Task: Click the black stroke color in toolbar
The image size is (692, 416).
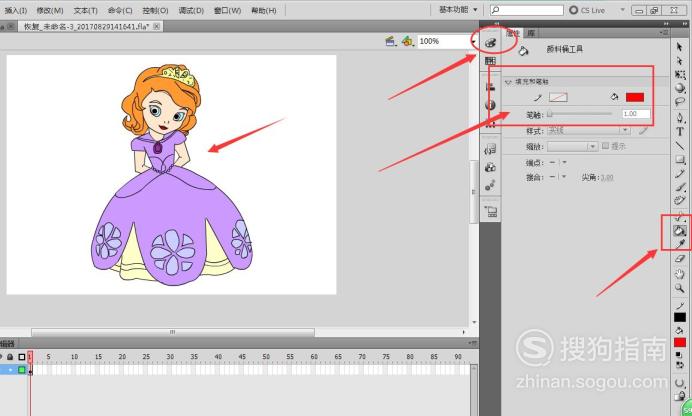Action: click(x=680, y=317)
